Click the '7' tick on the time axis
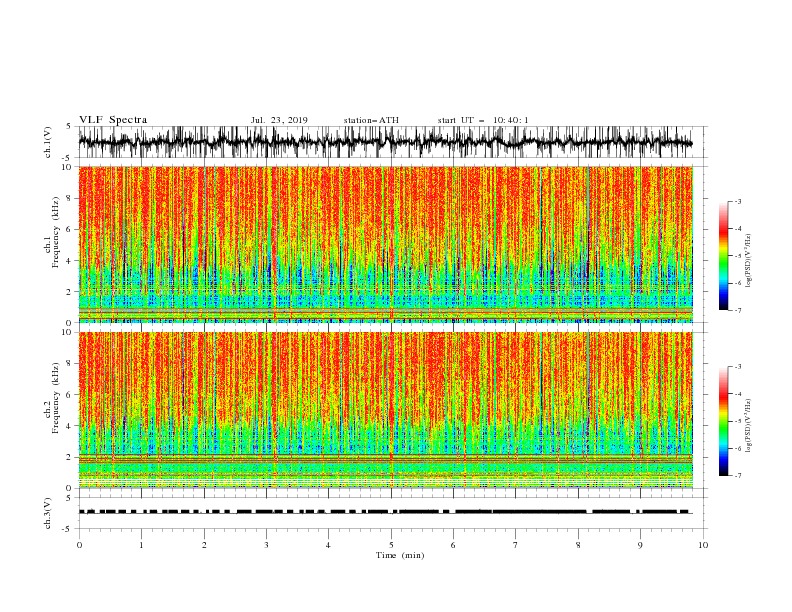 tap(516, 545)
